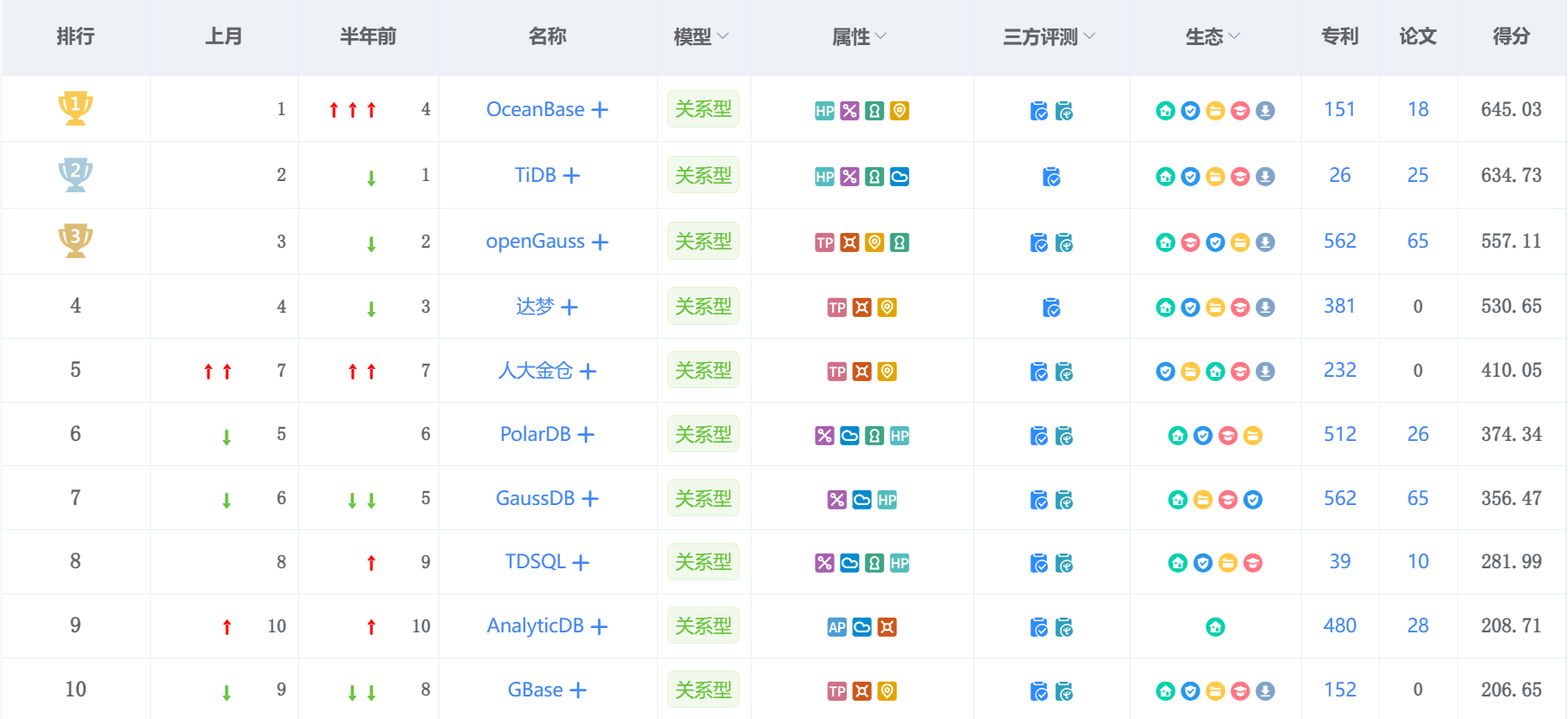Image resolution: width=1568 pixels, height=719 pixels.
Task: Click green home ecosystem icon in AnalyticDB row
Action: pyautogui.click(x=1215, y=627)
